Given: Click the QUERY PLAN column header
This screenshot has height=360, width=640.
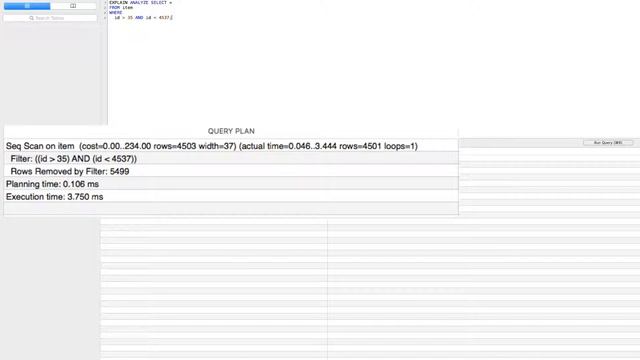Looking at the screenshot, I should pyautogui.click(x=231, y=131).
